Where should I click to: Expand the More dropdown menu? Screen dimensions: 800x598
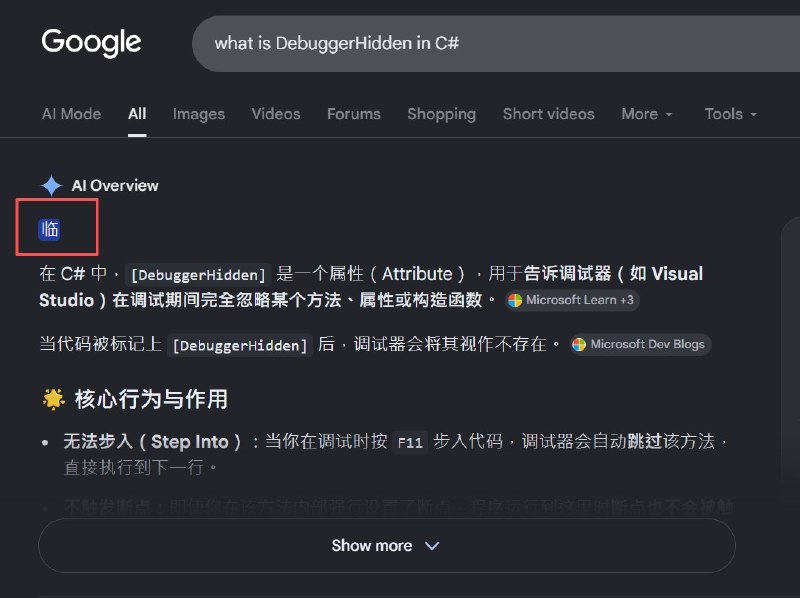[646, 114]
